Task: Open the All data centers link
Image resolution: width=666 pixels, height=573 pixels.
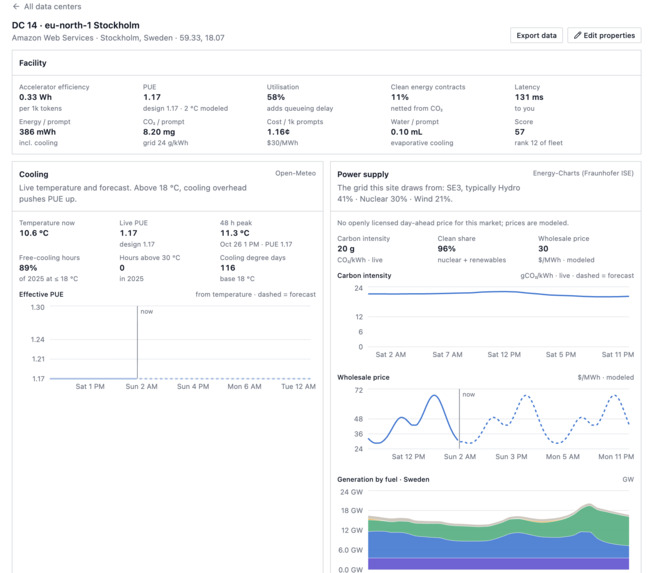Action: [x=52, y=6]
